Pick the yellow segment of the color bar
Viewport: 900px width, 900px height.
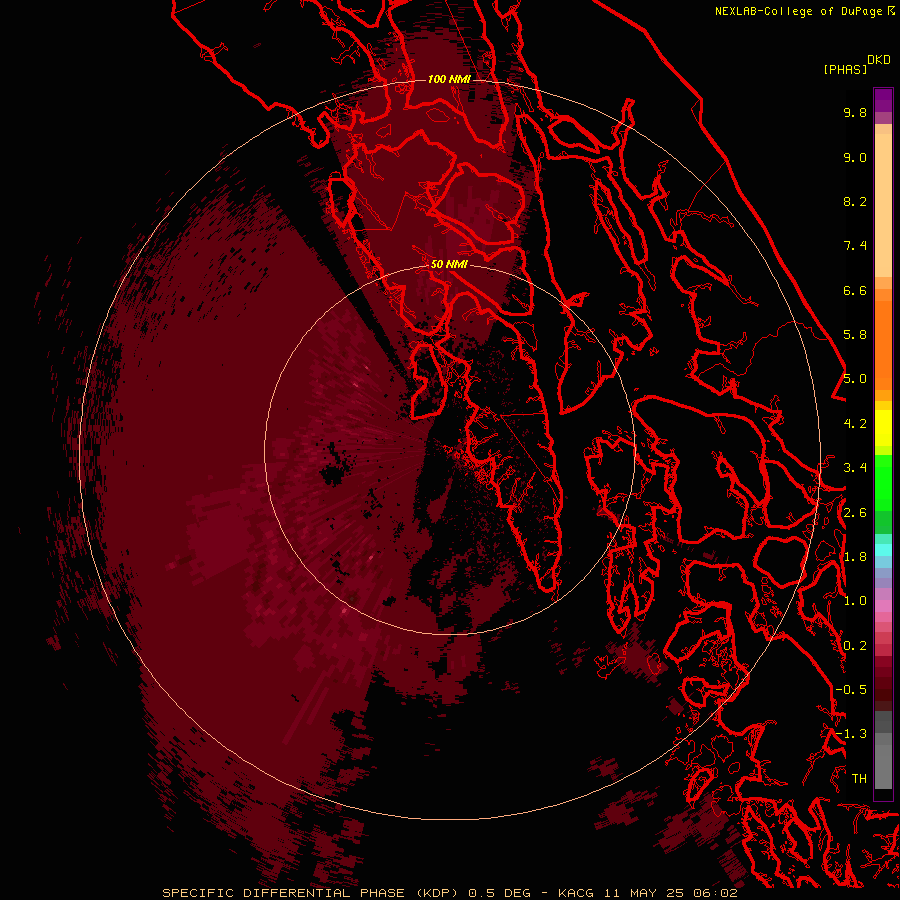coord(883,428)
